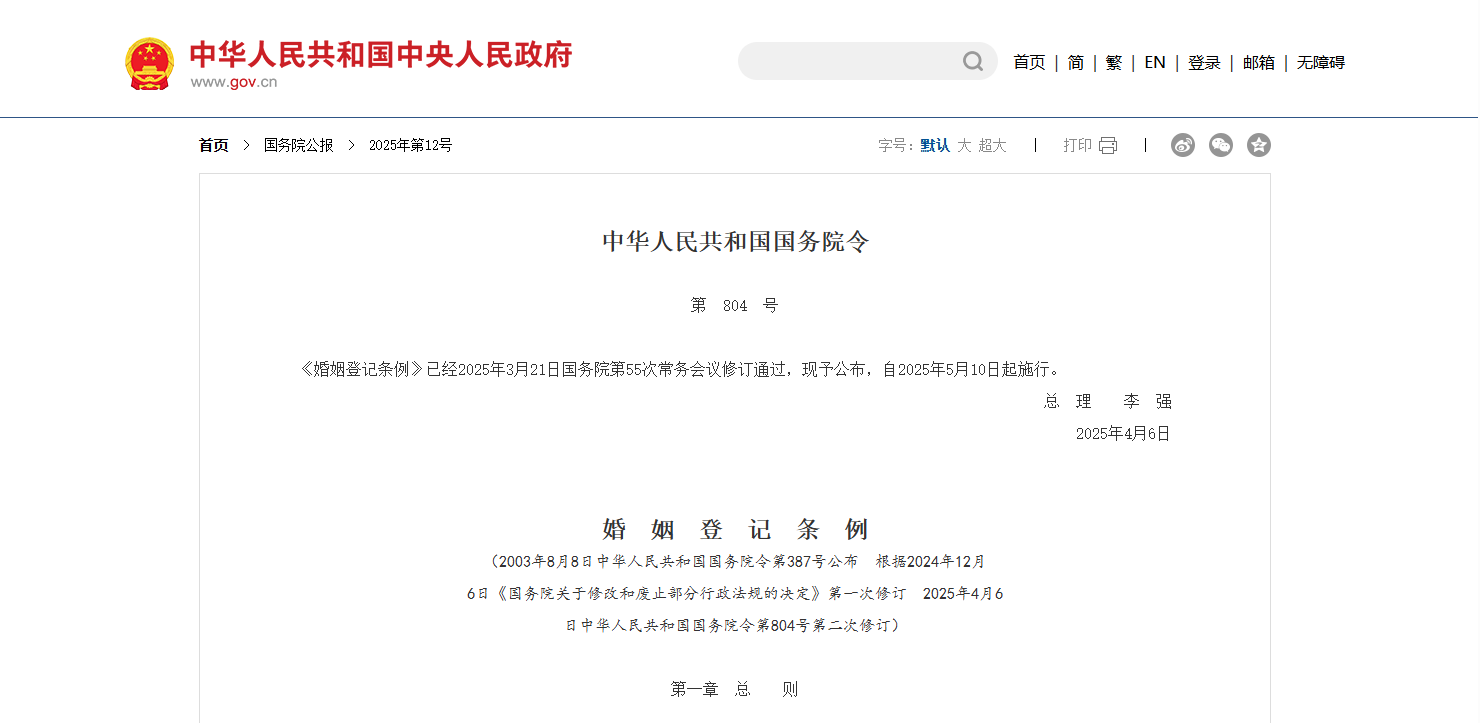Click title 婚姻登记条例
Viewport: 1480px width, 723px height.
pos(735,529)
